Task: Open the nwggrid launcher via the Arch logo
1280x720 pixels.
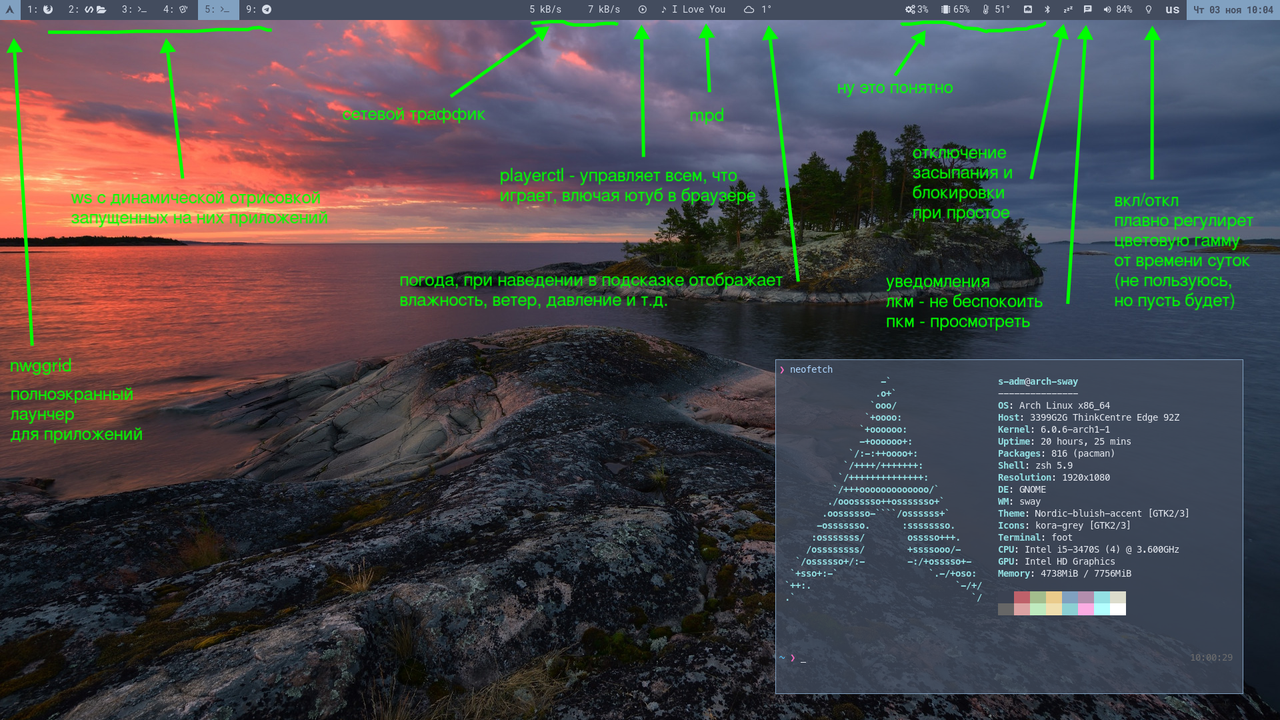Action: click(8, 9)
